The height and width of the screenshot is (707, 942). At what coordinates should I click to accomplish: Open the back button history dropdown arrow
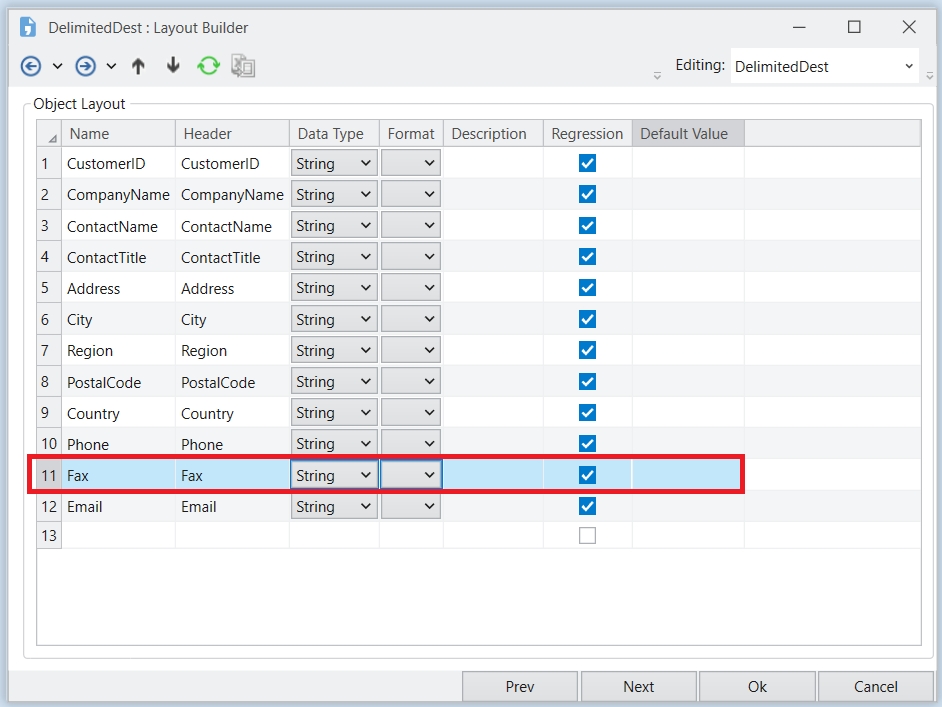(x=57, y=66)
